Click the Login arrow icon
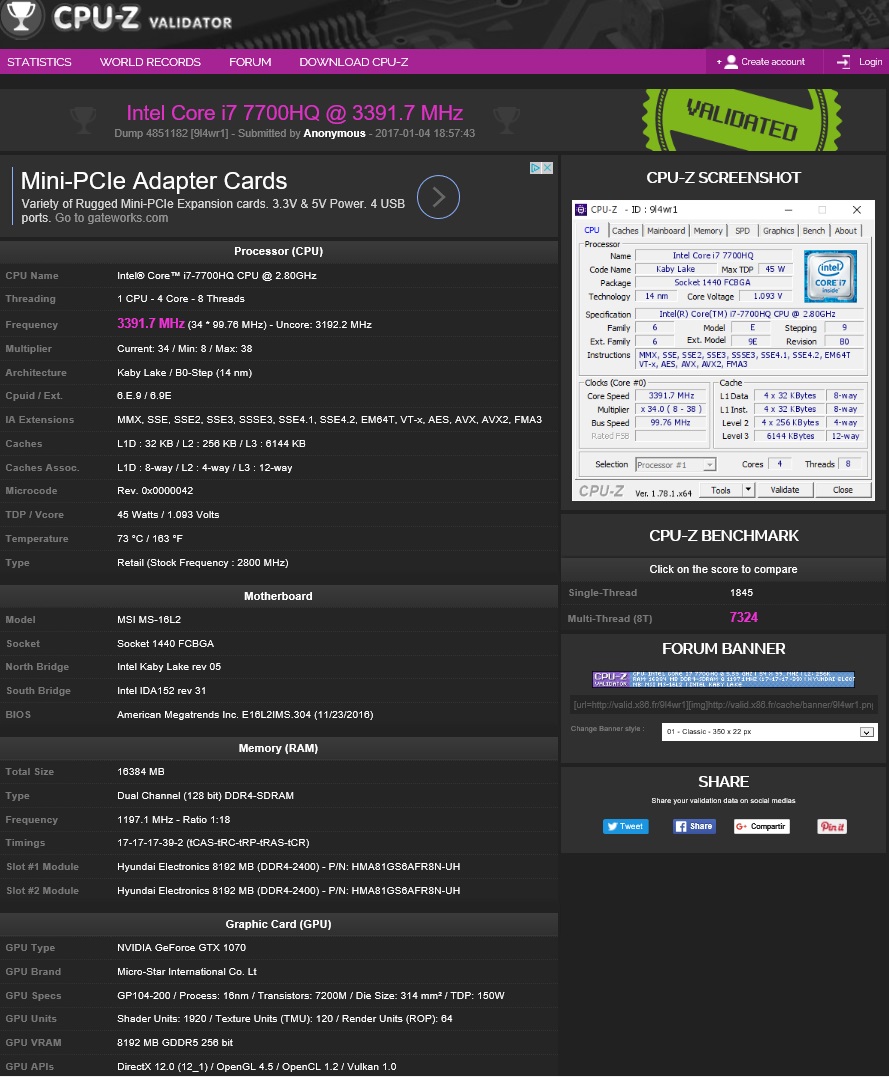The width and height of the screenshot is (889, 1077). (x=843, y=62)
